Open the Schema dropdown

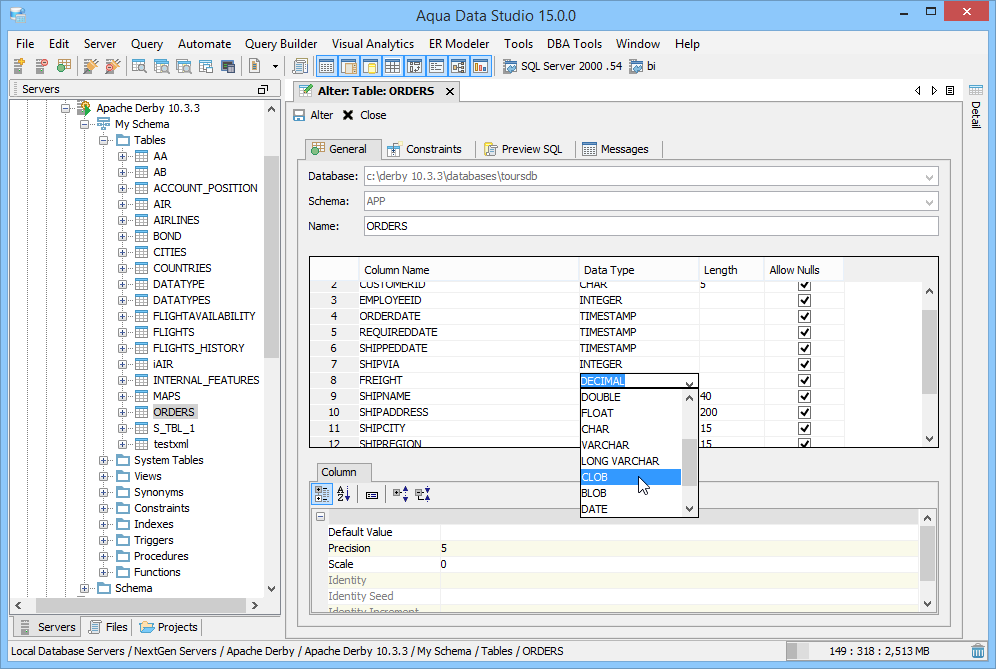point(929,202)
